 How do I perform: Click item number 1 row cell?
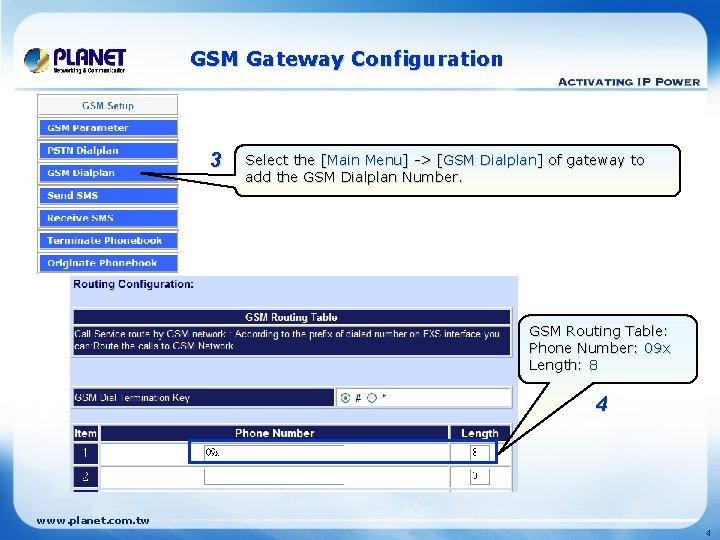pyautogui.click(x=85, y=453)
